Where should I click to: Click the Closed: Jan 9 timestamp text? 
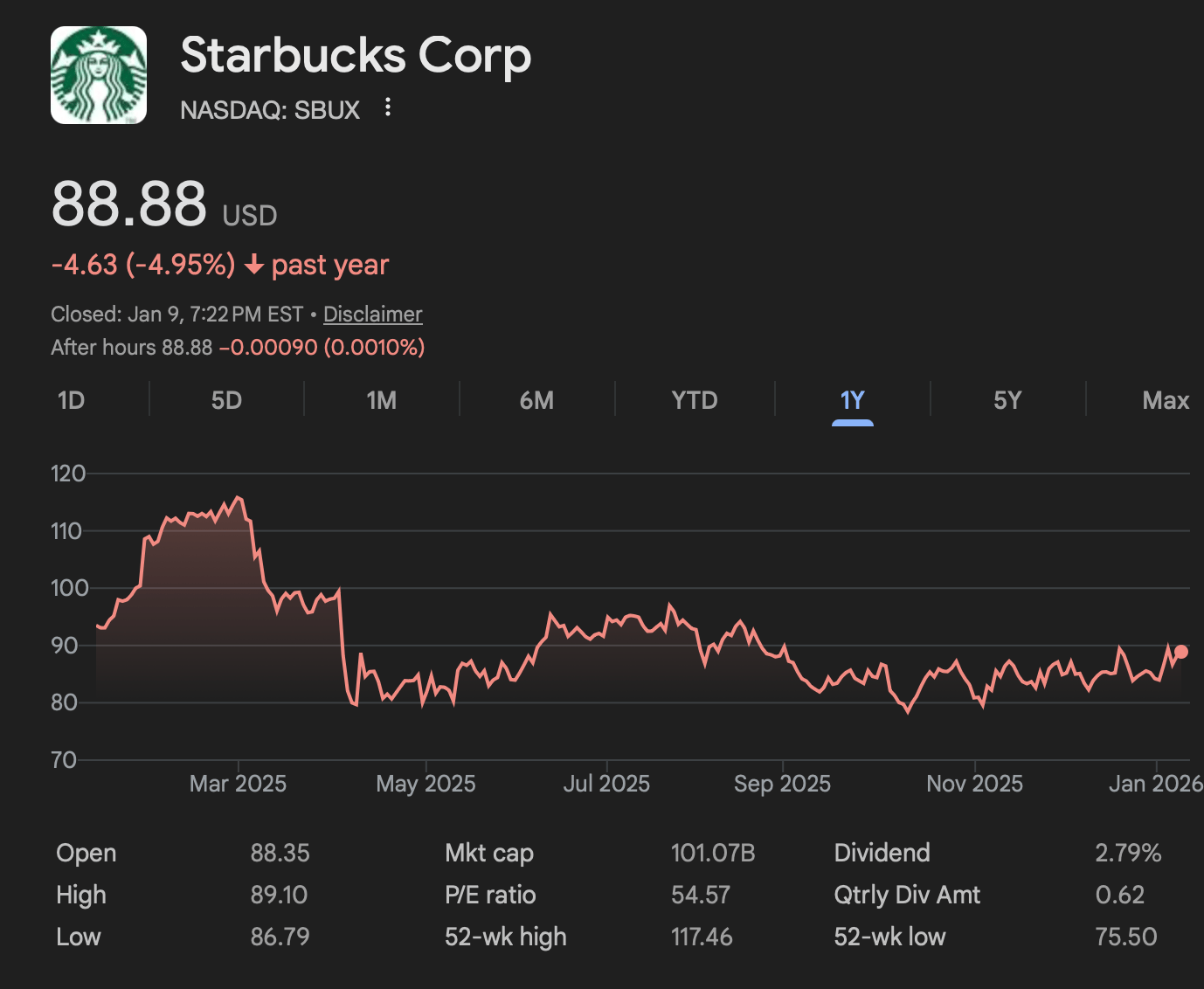click(x=176, y=314)
